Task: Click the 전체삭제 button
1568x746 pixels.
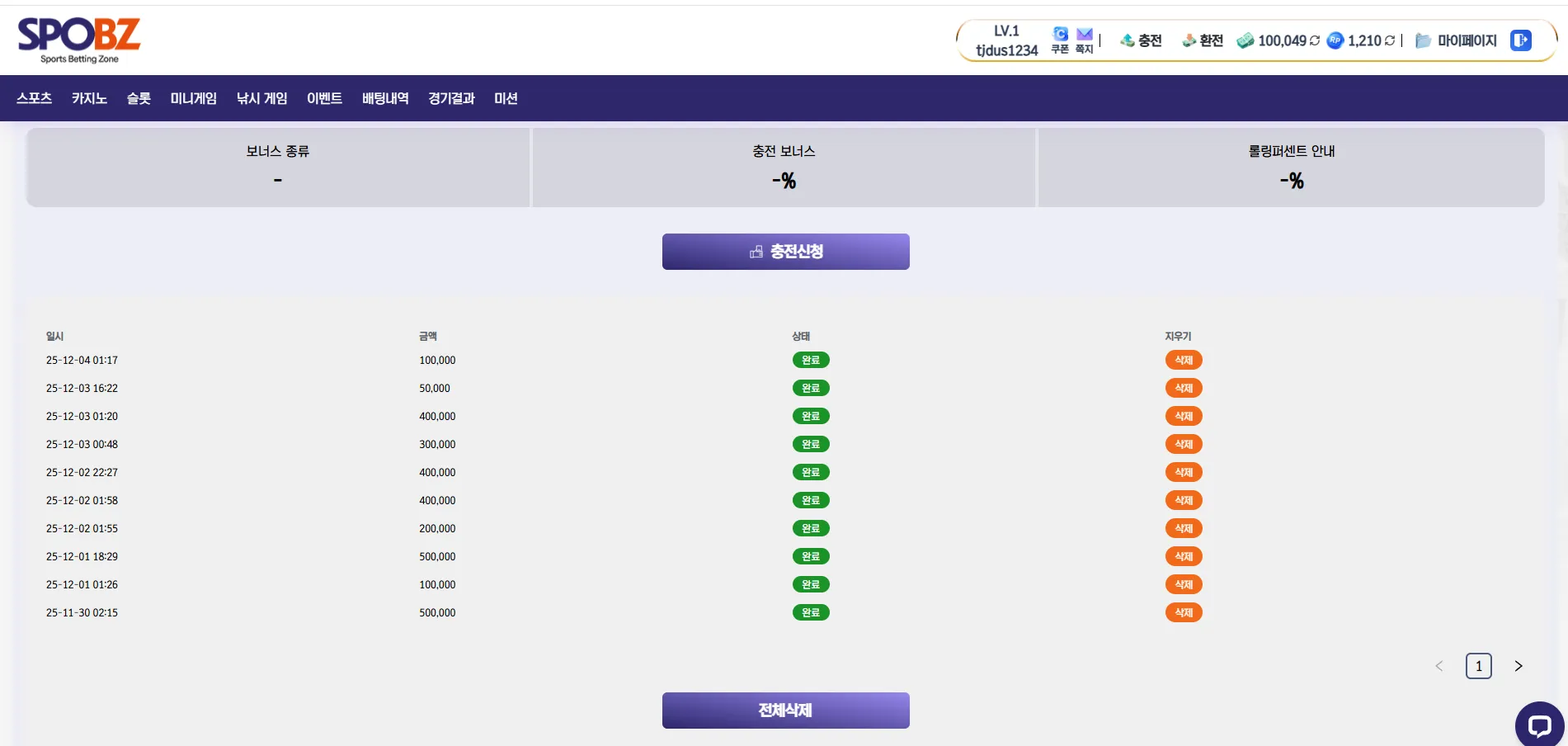Action: pos(786,711)
